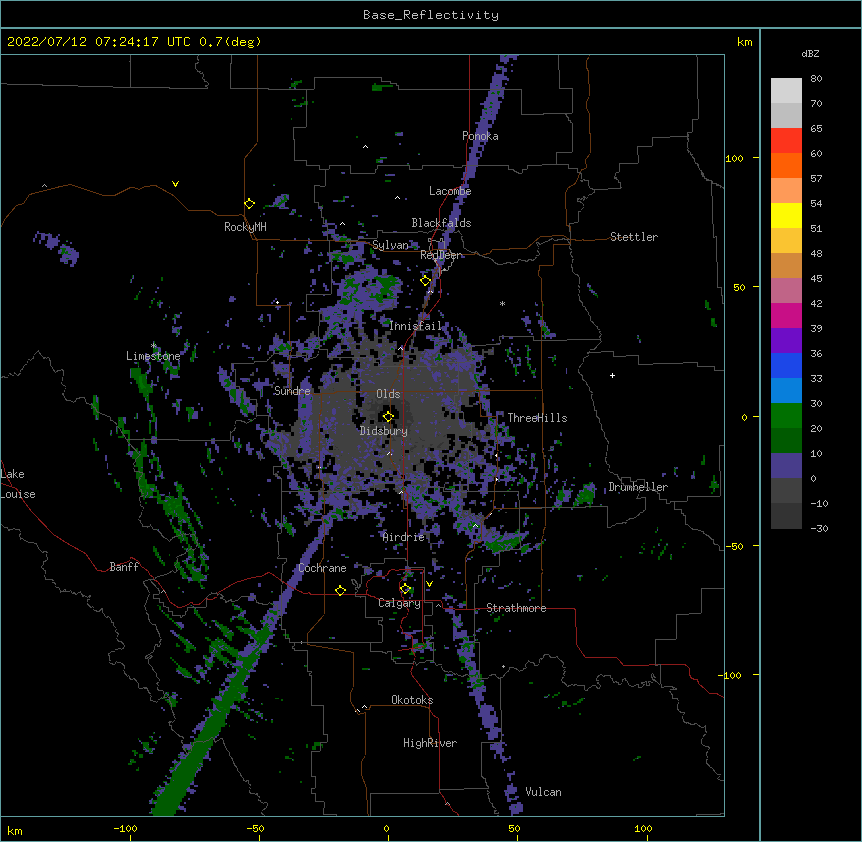Select the vertical-axis -100 km tick label

point(731,675)
